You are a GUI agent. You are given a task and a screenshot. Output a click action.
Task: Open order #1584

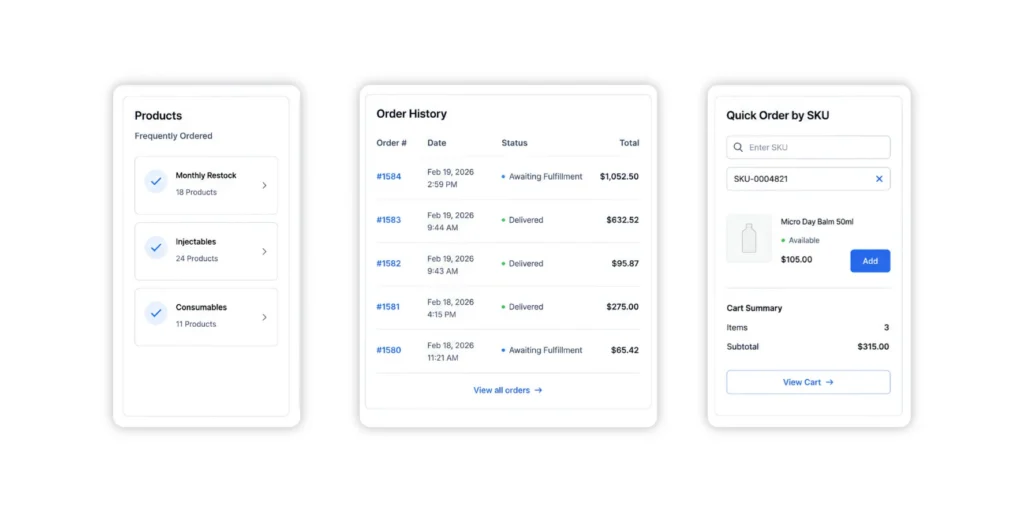[389, 176]
